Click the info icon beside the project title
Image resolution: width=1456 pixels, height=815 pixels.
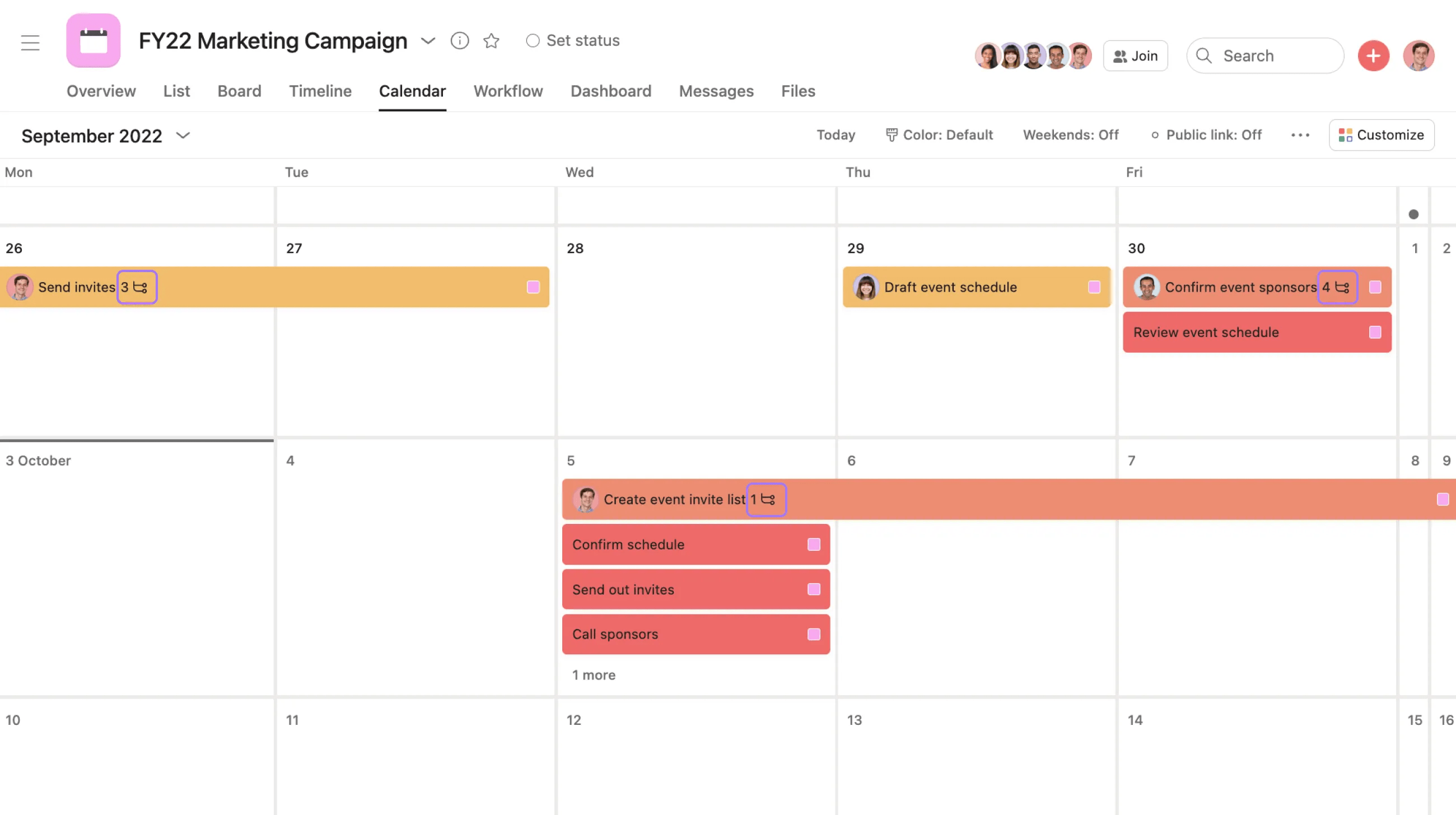460,40
